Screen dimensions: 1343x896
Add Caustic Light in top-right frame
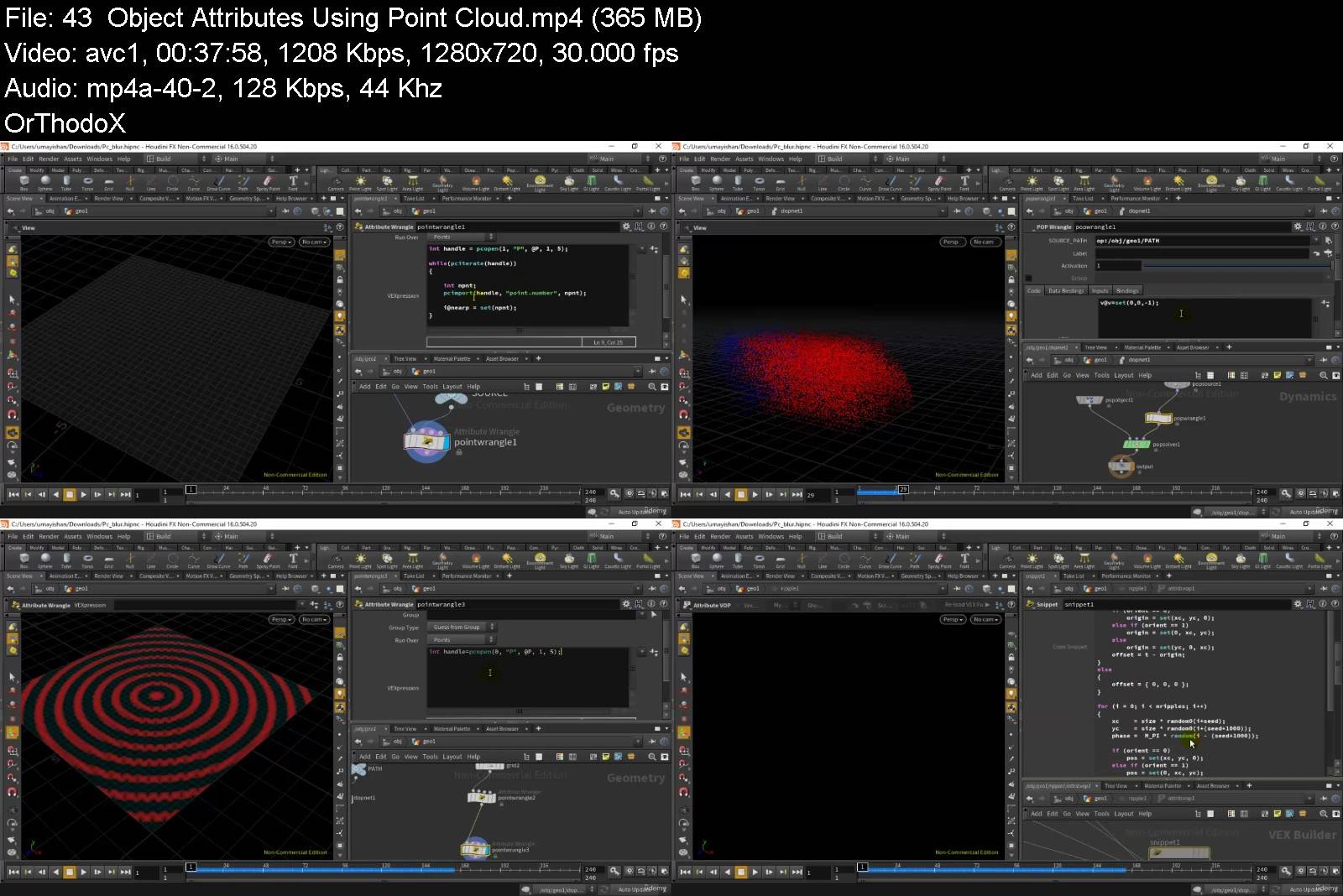click(x=1289, y=183)
